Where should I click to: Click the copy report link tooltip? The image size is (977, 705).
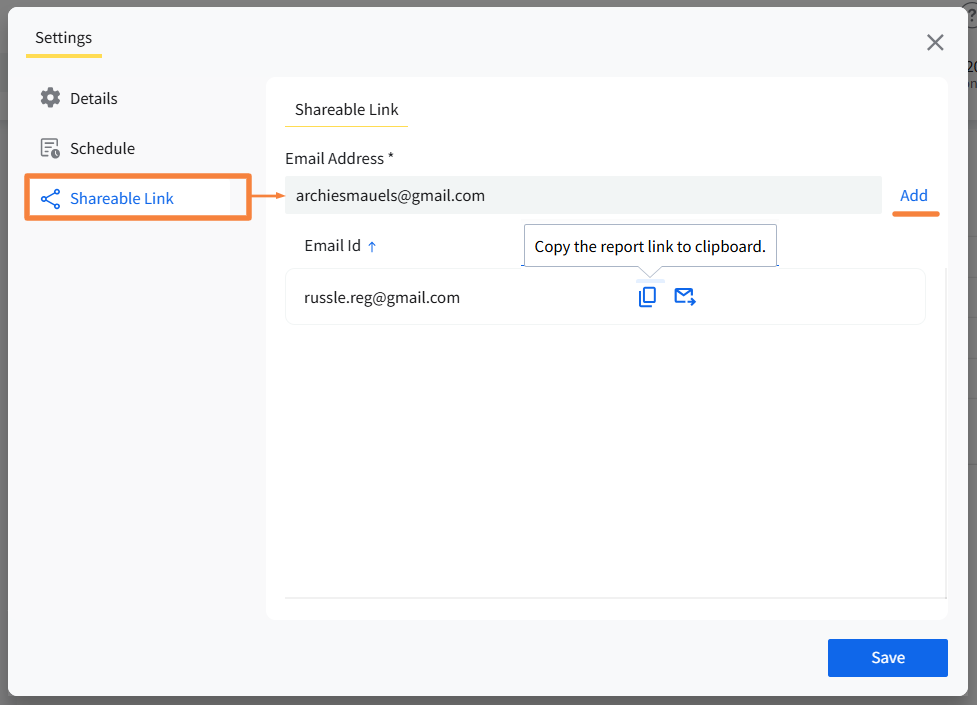(650, 247)
